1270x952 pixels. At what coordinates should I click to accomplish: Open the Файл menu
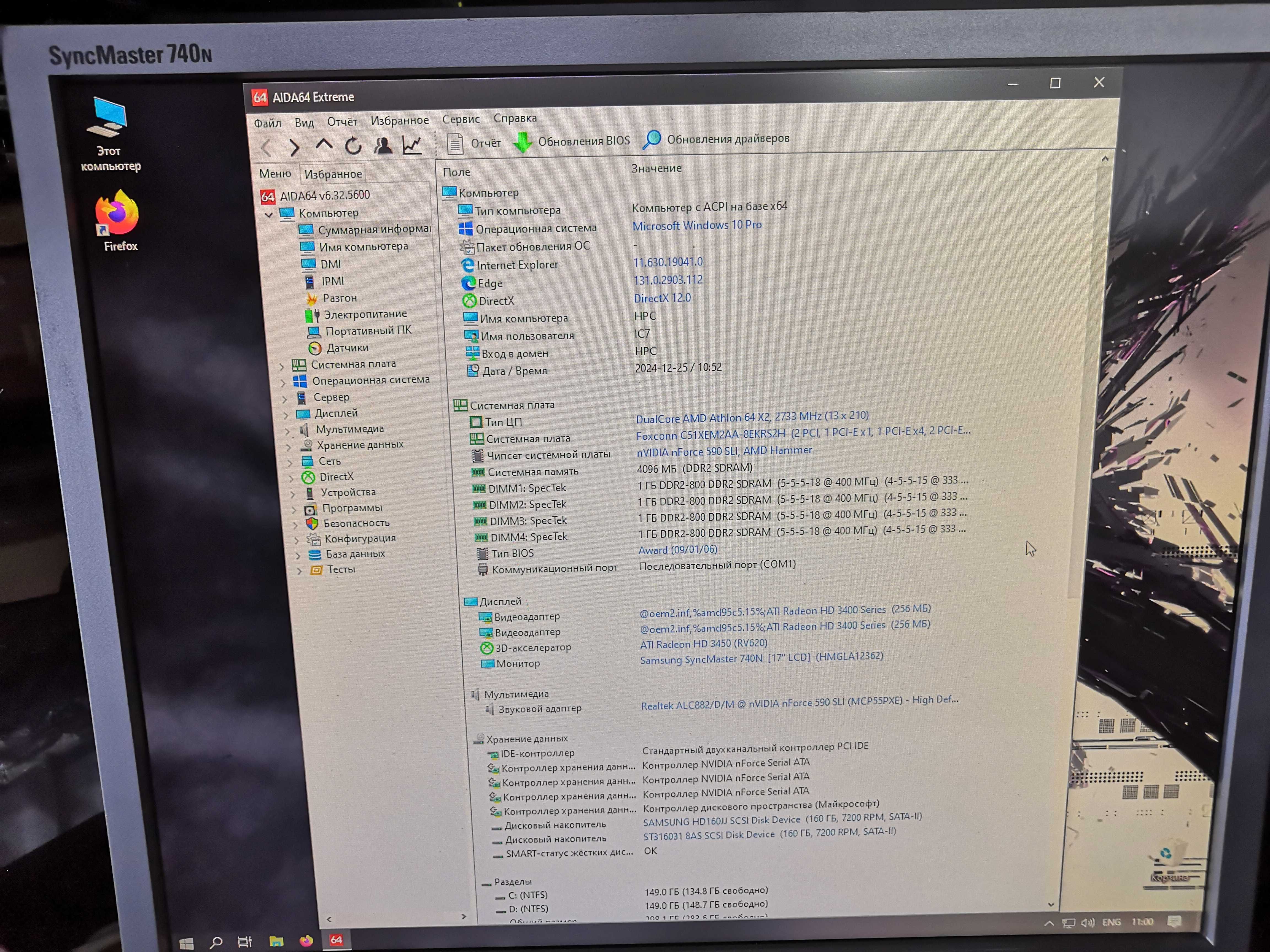[268, 123]
